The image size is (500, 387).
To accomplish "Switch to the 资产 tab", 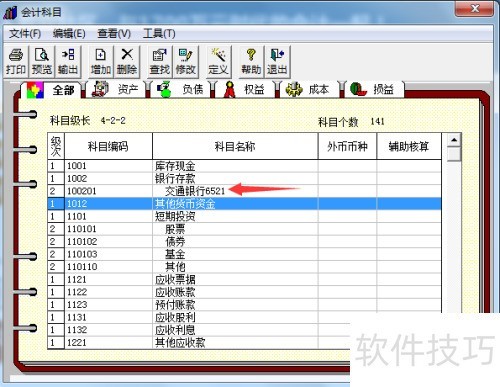I will pyautogui.click(x=116, y=89).
